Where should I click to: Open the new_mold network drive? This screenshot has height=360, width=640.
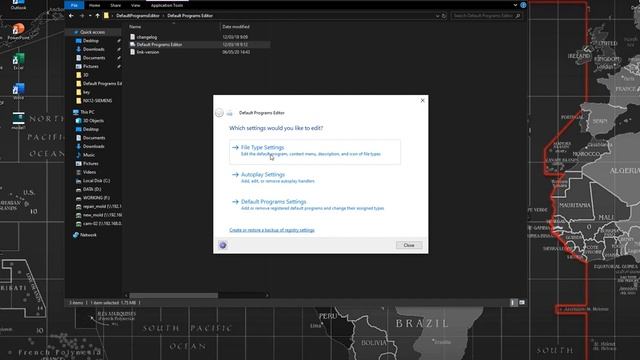102,215
